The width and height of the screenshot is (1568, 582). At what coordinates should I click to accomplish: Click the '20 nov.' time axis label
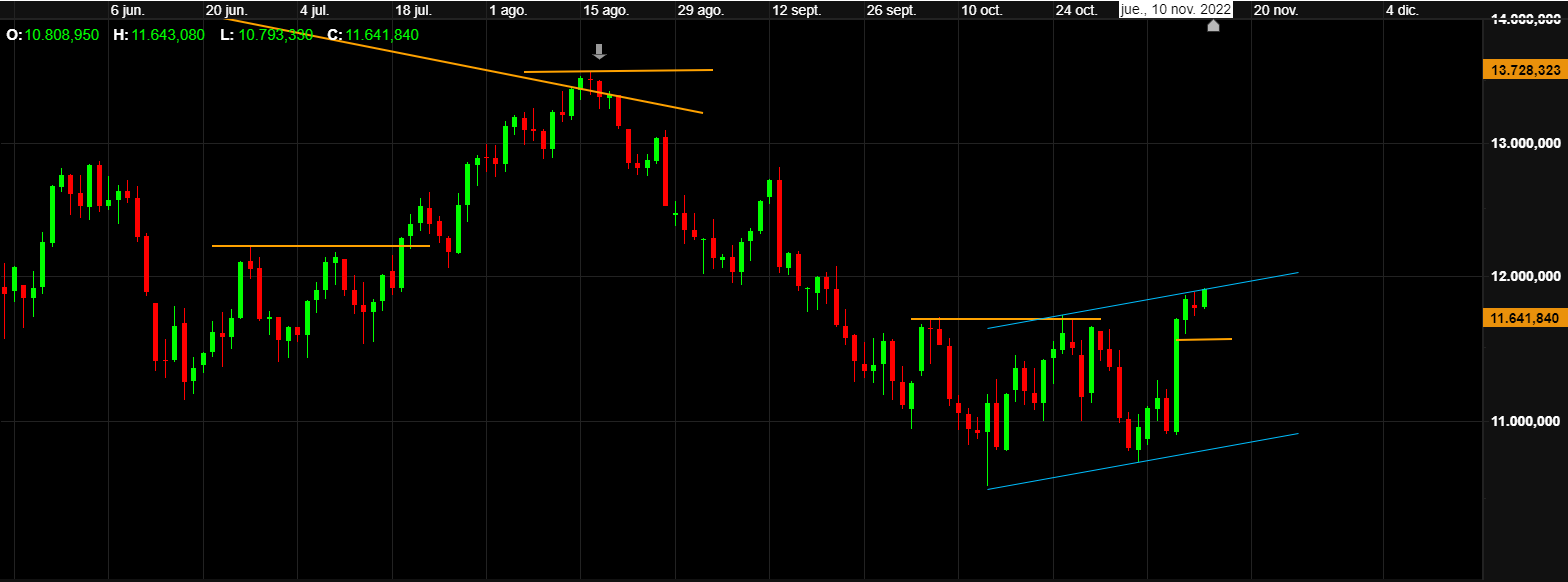pos(1276,10)
